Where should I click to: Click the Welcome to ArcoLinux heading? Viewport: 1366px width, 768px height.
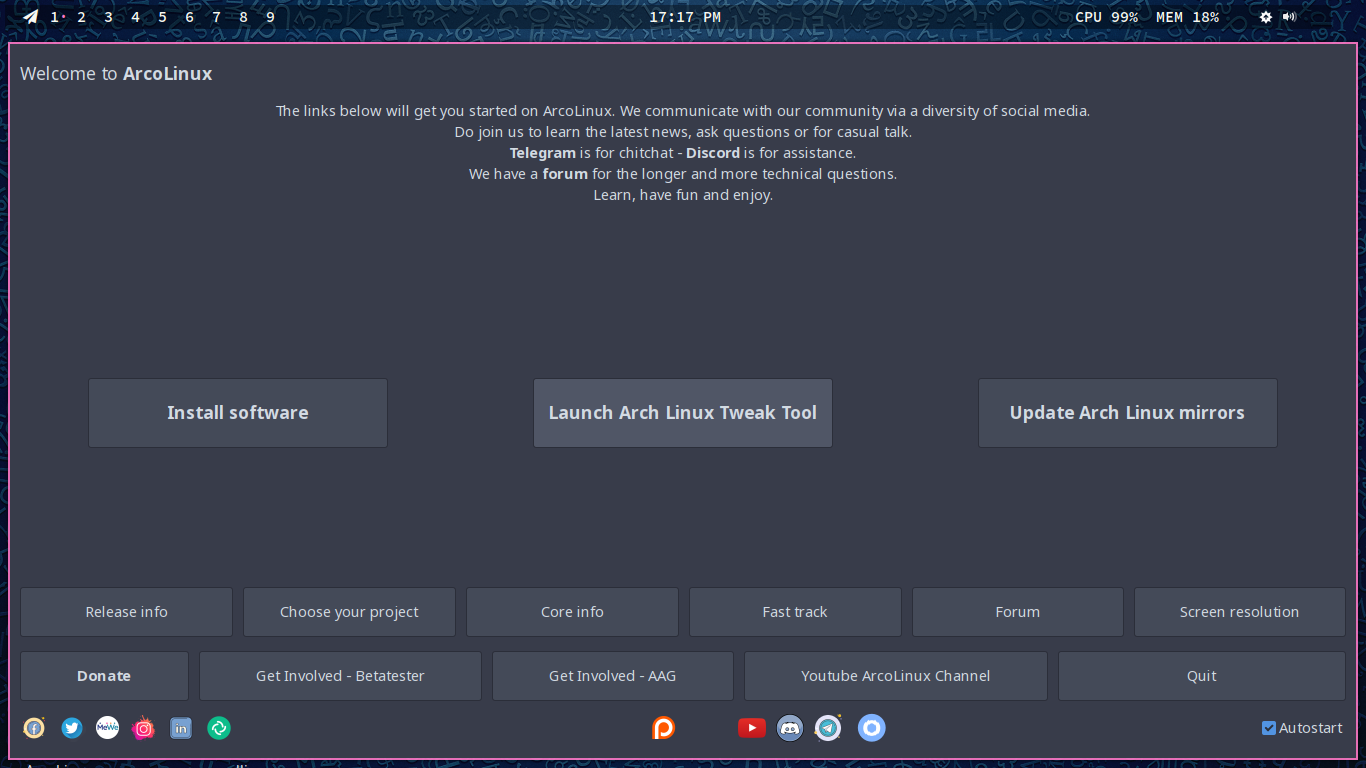click(x=116, y=74)
